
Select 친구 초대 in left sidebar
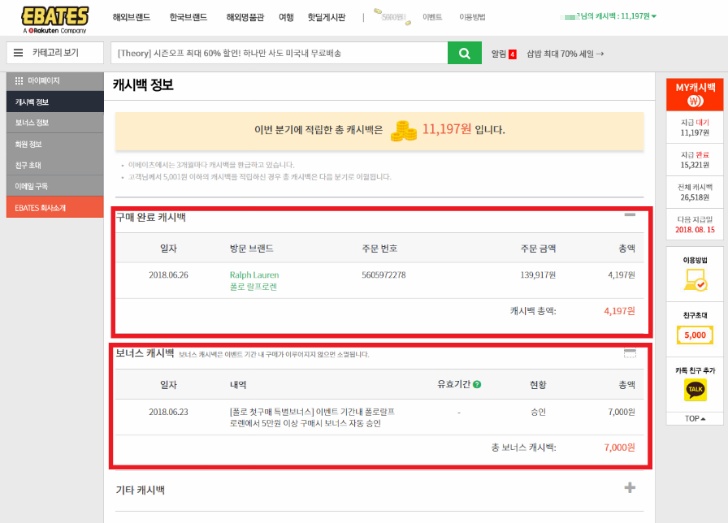tap(55, 165)
